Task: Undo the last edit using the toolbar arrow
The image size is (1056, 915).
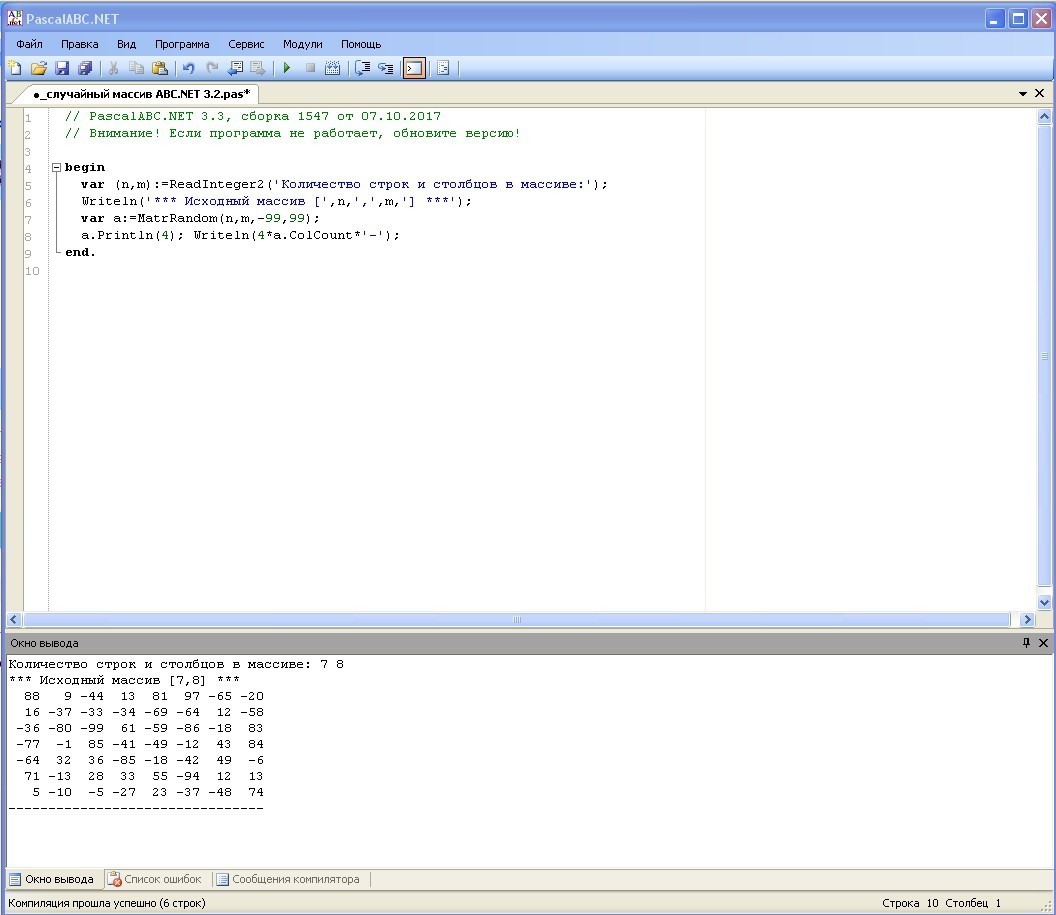Action: click(x=188, y=68)
